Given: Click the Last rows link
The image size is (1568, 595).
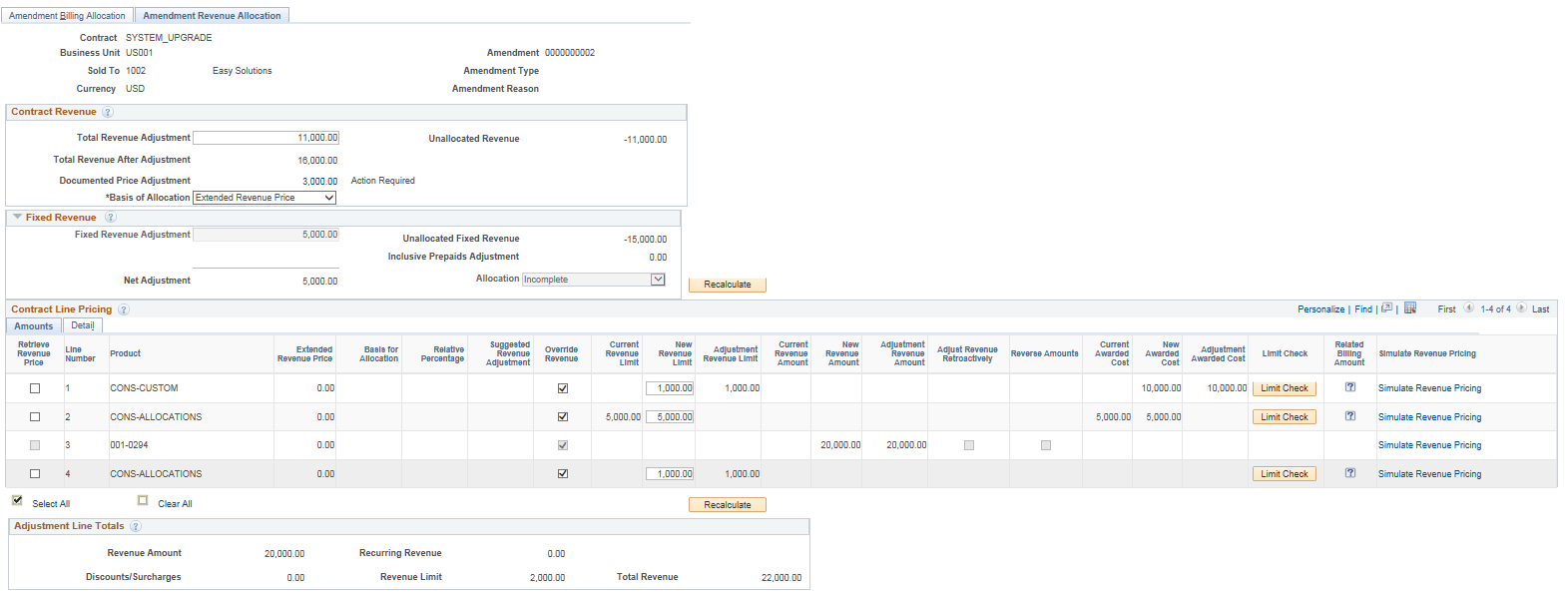Looking at the screenshot, I should tap(1540, 309).
